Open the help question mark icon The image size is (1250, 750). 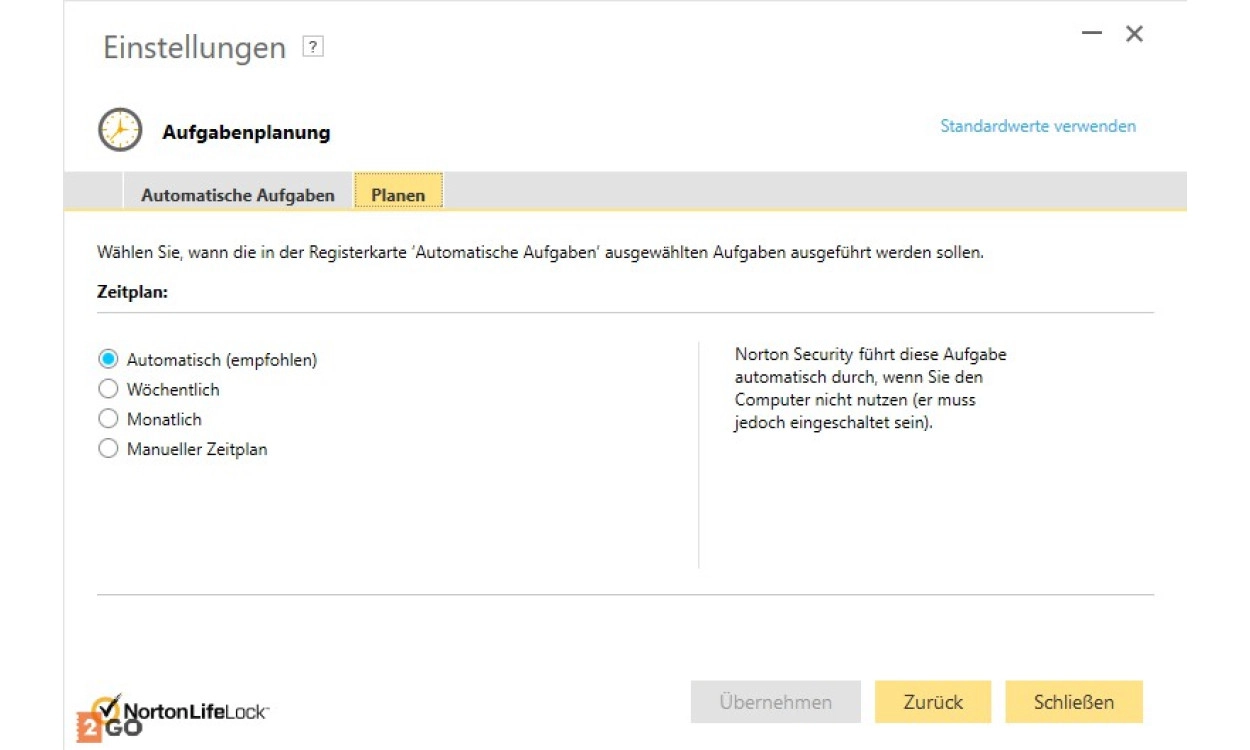click(313, 47)
